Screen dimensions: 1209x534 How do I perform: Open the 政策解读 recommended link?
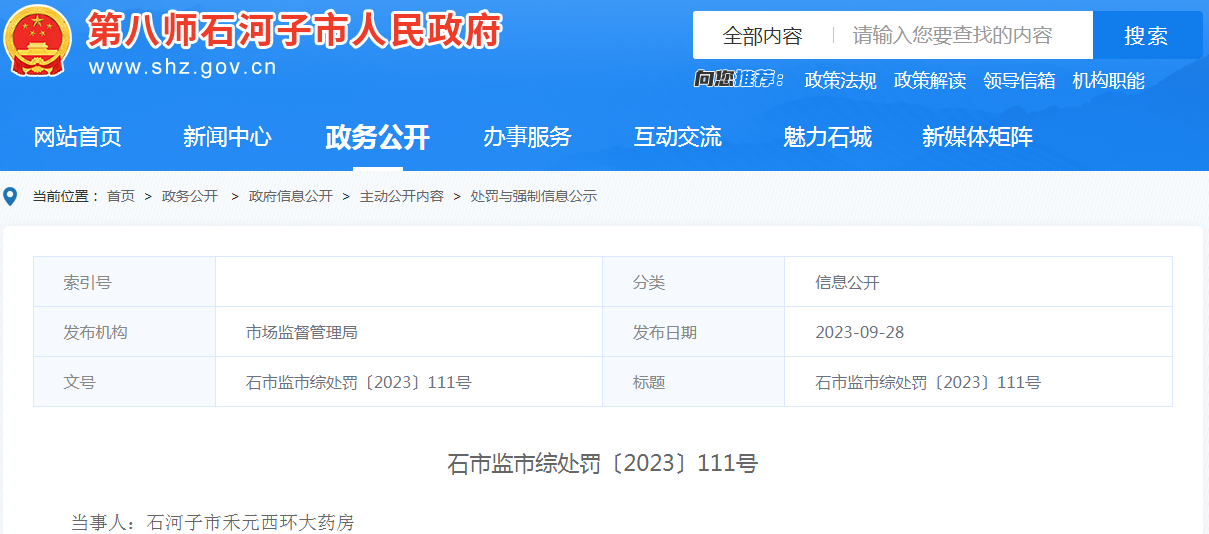point(930,81)
